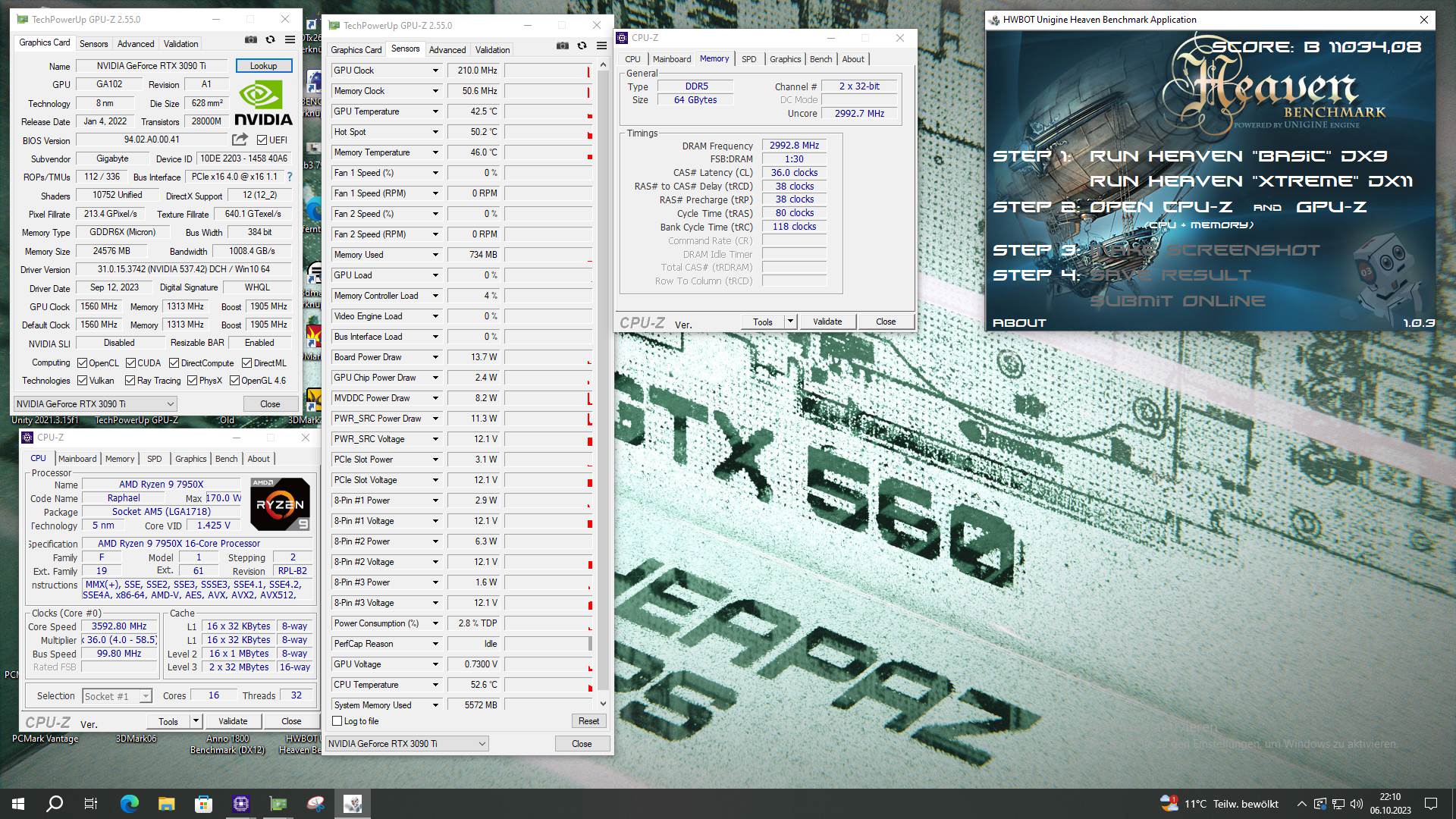Screen dimensions: 1456x819
Task: Expand the Board Power Draw sensor dropdown
Action: pyautogui.click(x=435, y=357)
